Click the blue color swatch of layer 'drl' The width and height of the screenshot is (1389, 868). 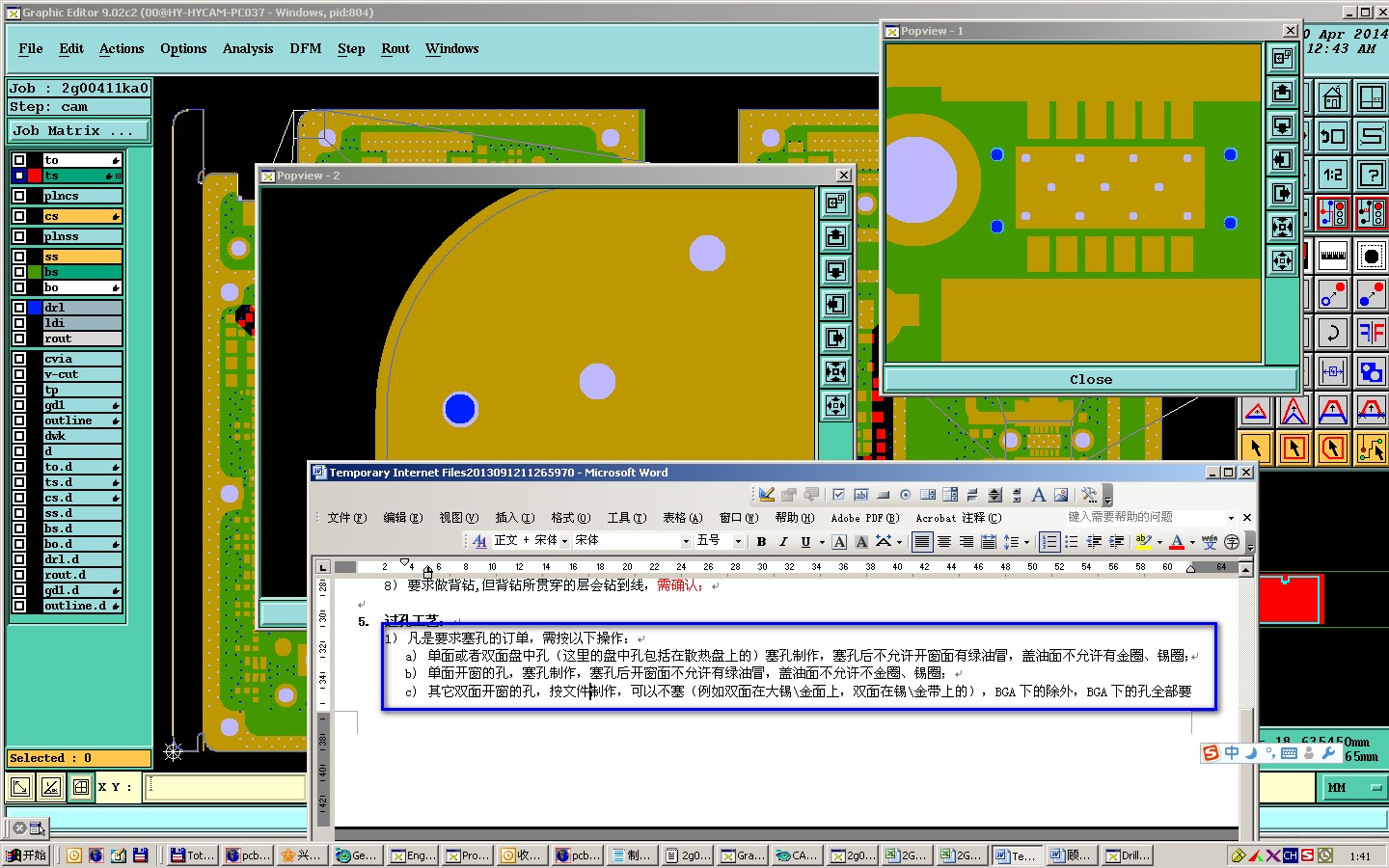[35, 308]
